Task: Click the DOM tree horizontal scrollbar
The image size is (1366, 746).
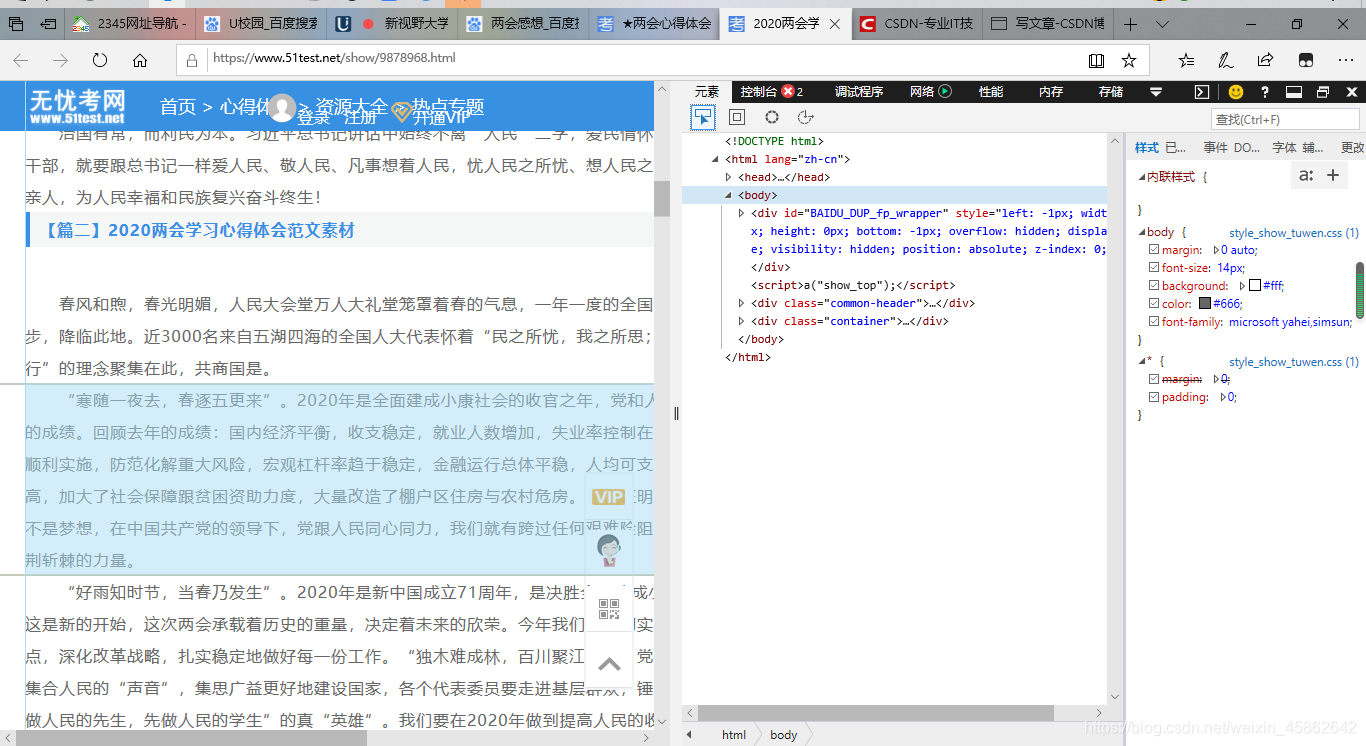Action: 875,713
